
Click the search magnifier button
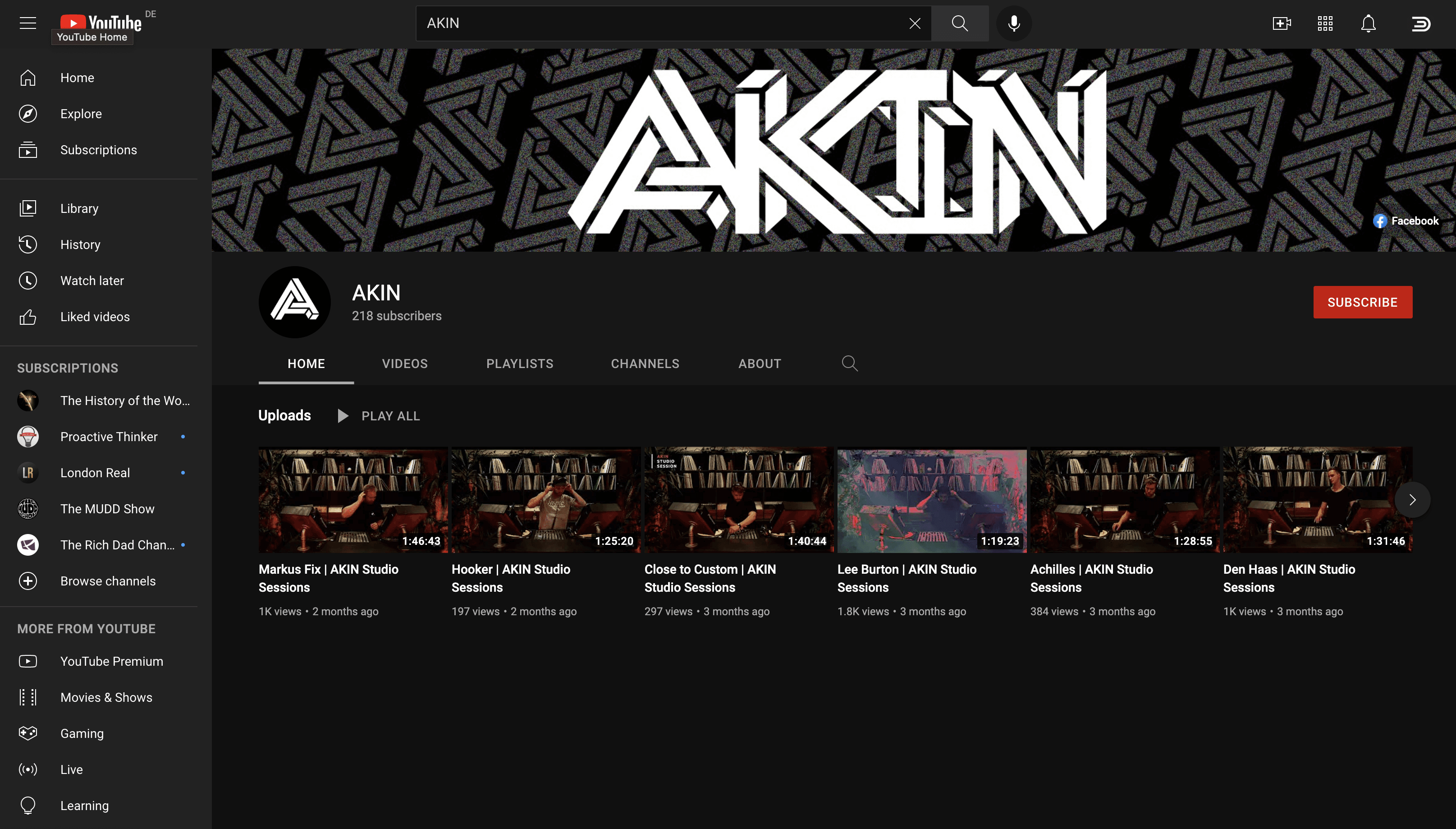pos(960,23)
